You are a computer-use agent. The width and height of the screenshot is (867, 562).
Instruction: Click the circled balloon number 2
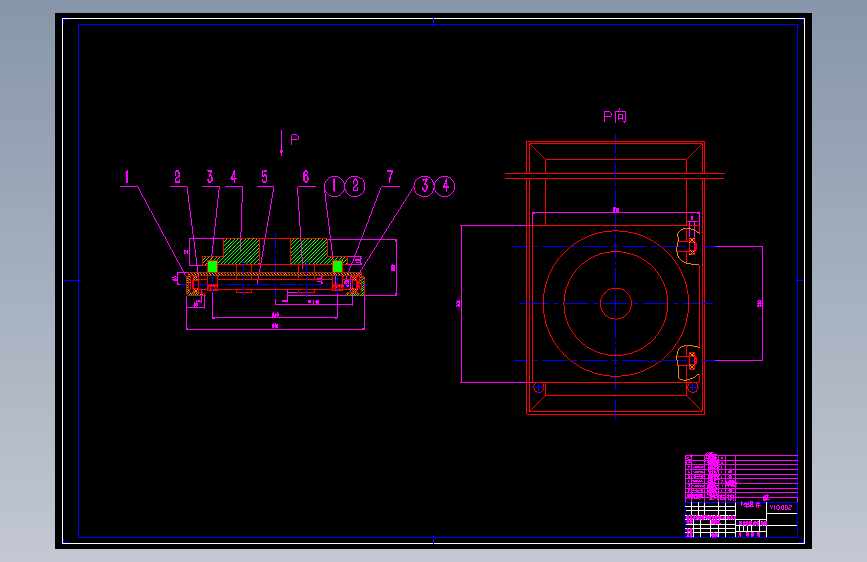pyautogui.click(x=355, y=186)
